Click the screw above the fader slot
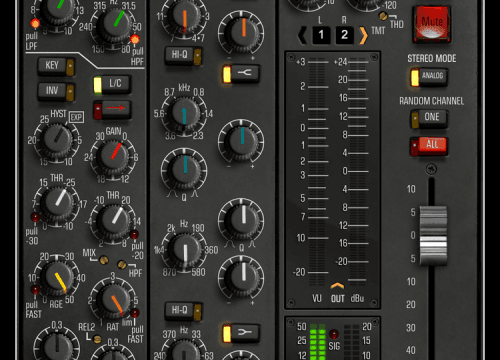 (x=431, y=168)
